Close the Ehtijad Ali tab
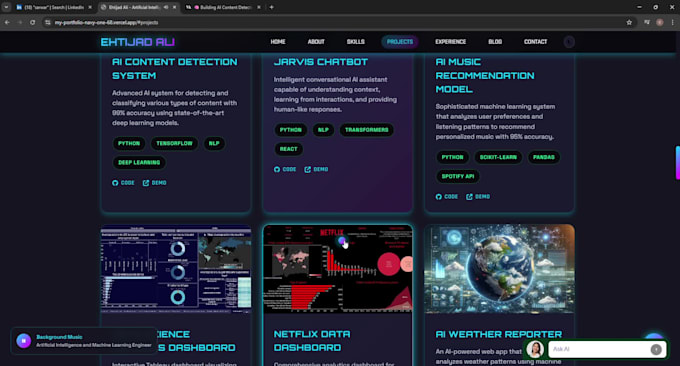This screenshot has width=680, height=366. [174, 7]
